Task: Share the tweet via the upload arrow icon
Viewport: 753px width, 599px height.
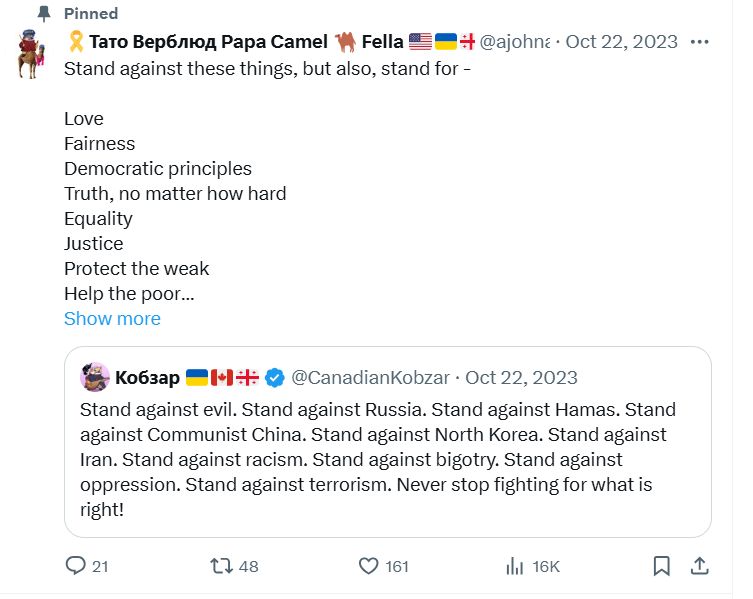Action: pyautogui.click(x=700, y=566)
